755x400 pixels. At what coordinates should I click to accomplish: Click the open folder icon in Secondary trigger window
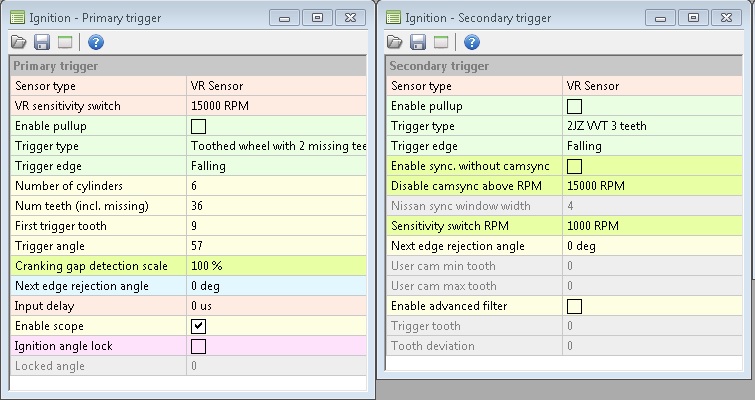click(x=395, y=42)
